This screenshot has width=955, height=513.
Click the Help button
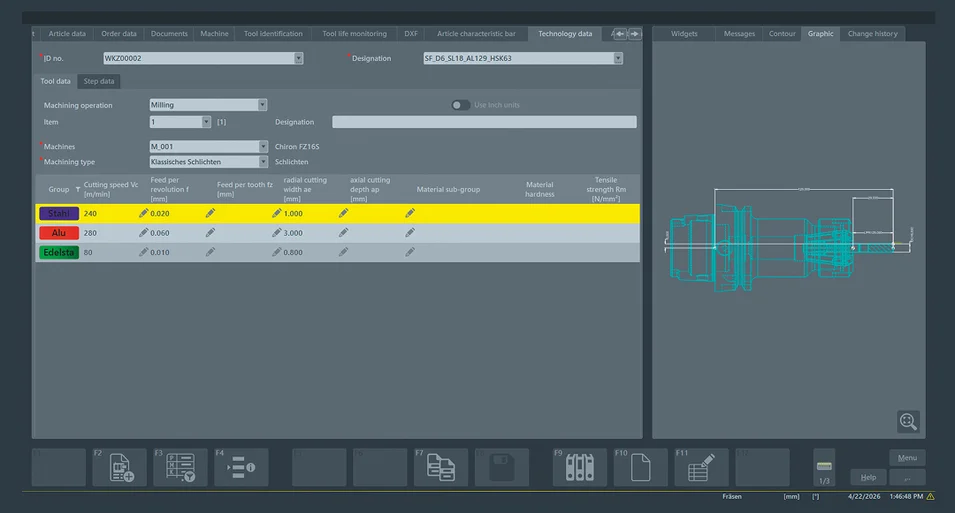click(x=868, y=477)
